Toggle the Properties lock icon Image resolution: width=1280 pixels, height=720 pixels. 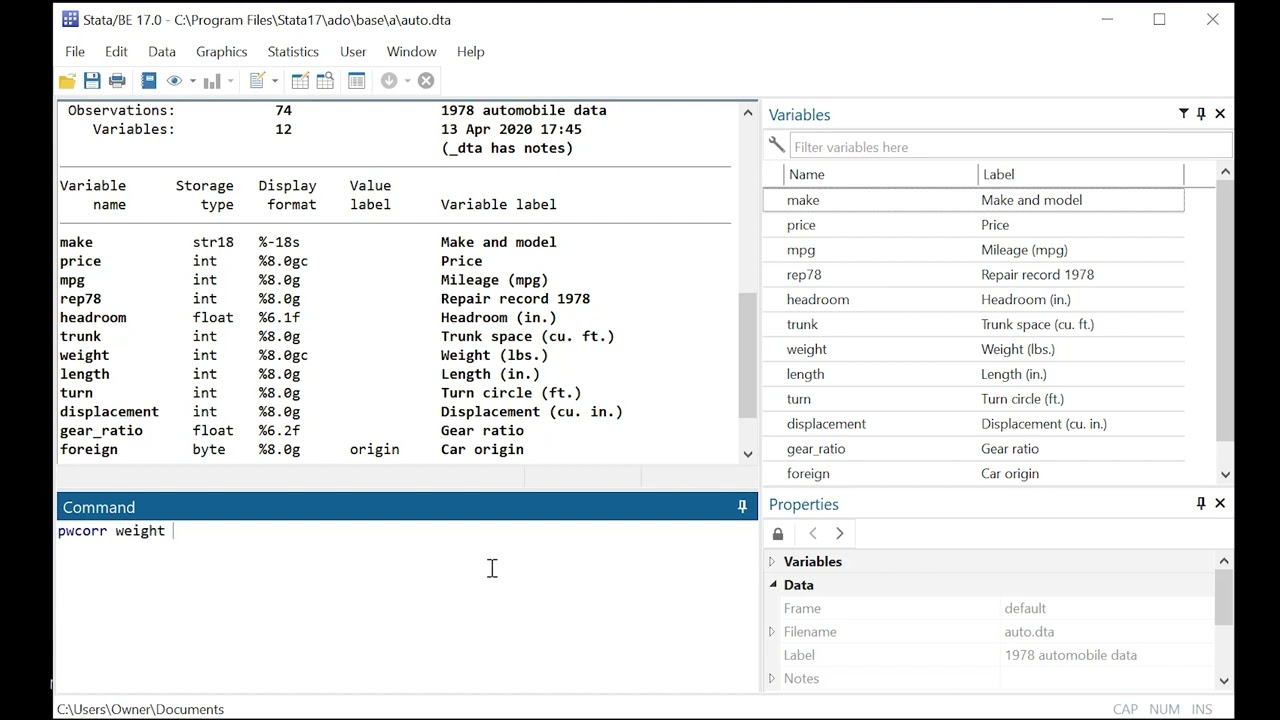tap(778, 534)
